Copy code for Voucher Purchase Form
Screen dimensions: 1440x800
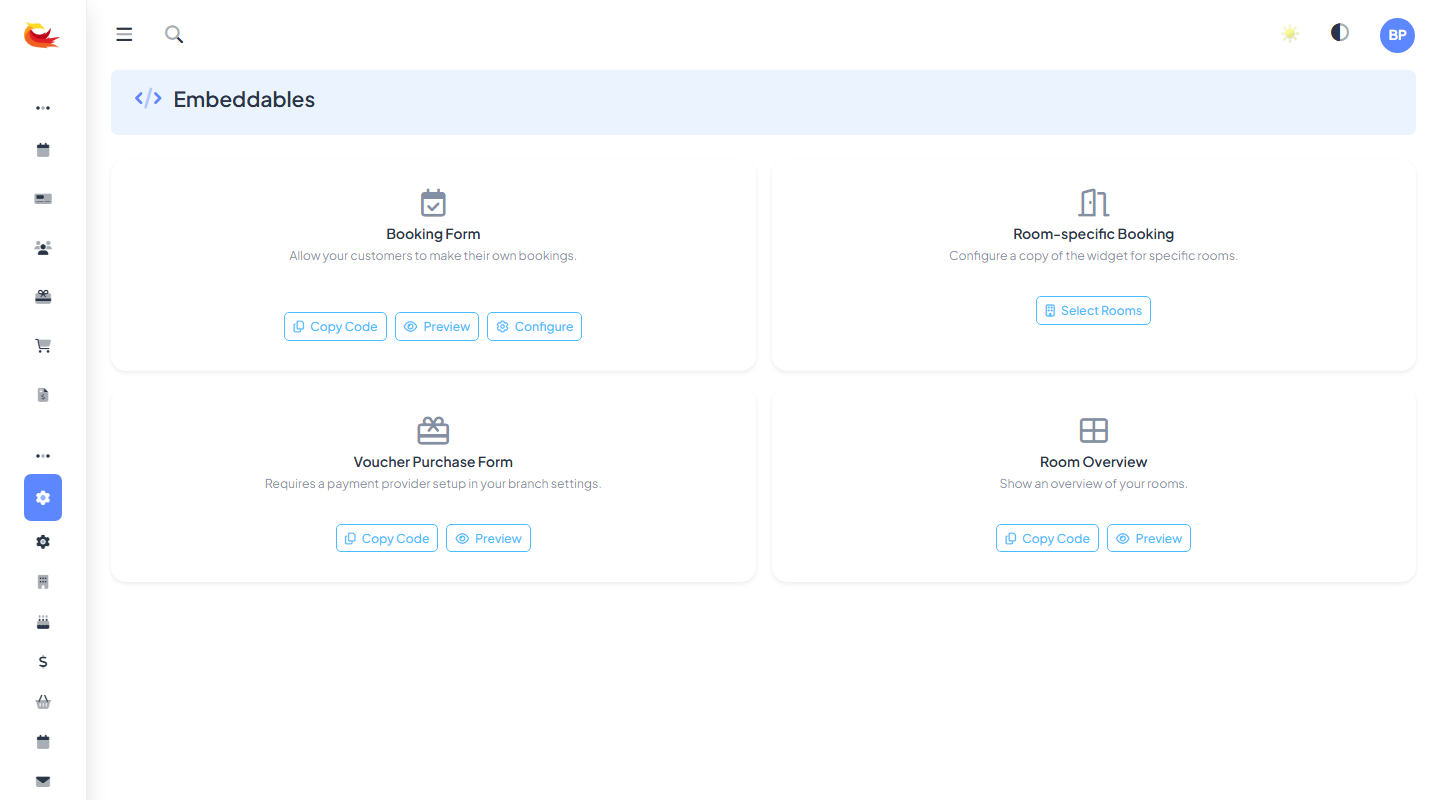pyautogui.click(x=387, y=539)
